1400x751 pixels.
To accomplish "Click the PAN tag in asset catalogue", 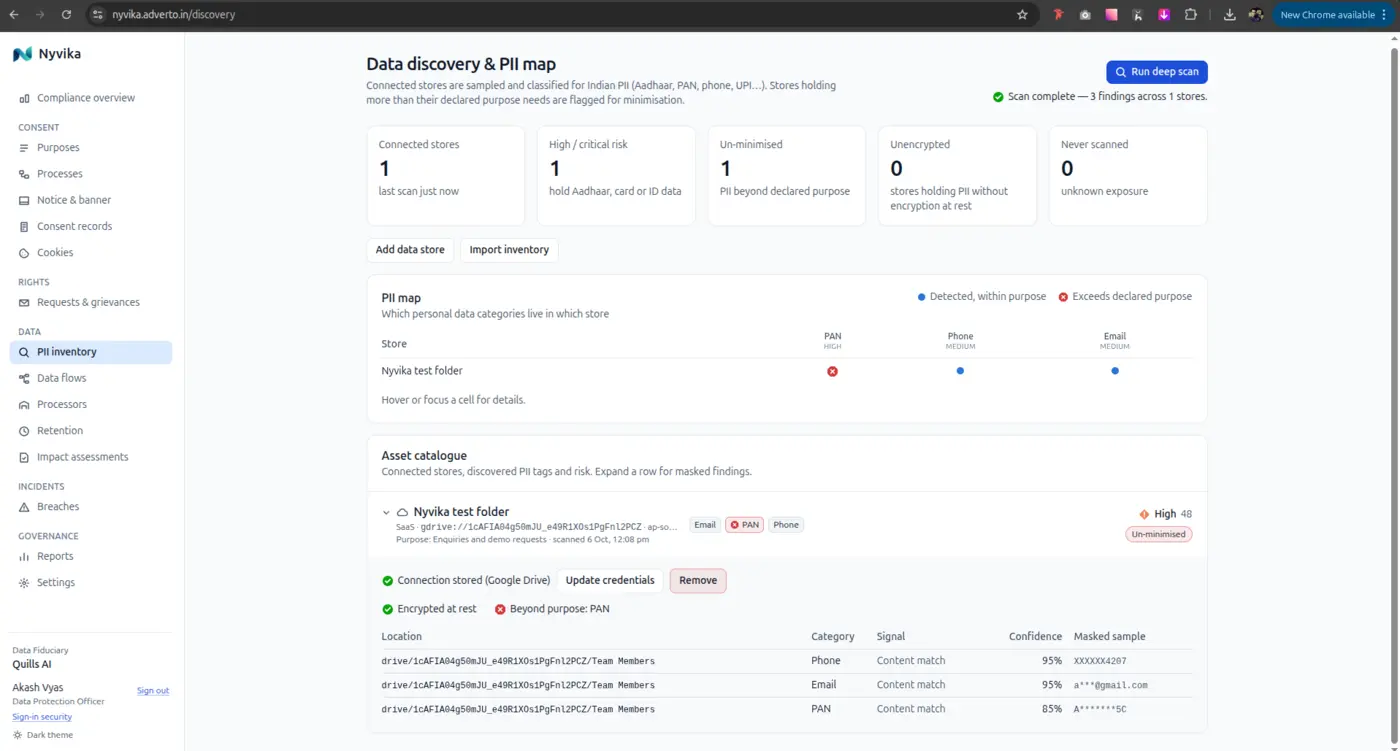I will pyautogui.click(x=744, y=525).
